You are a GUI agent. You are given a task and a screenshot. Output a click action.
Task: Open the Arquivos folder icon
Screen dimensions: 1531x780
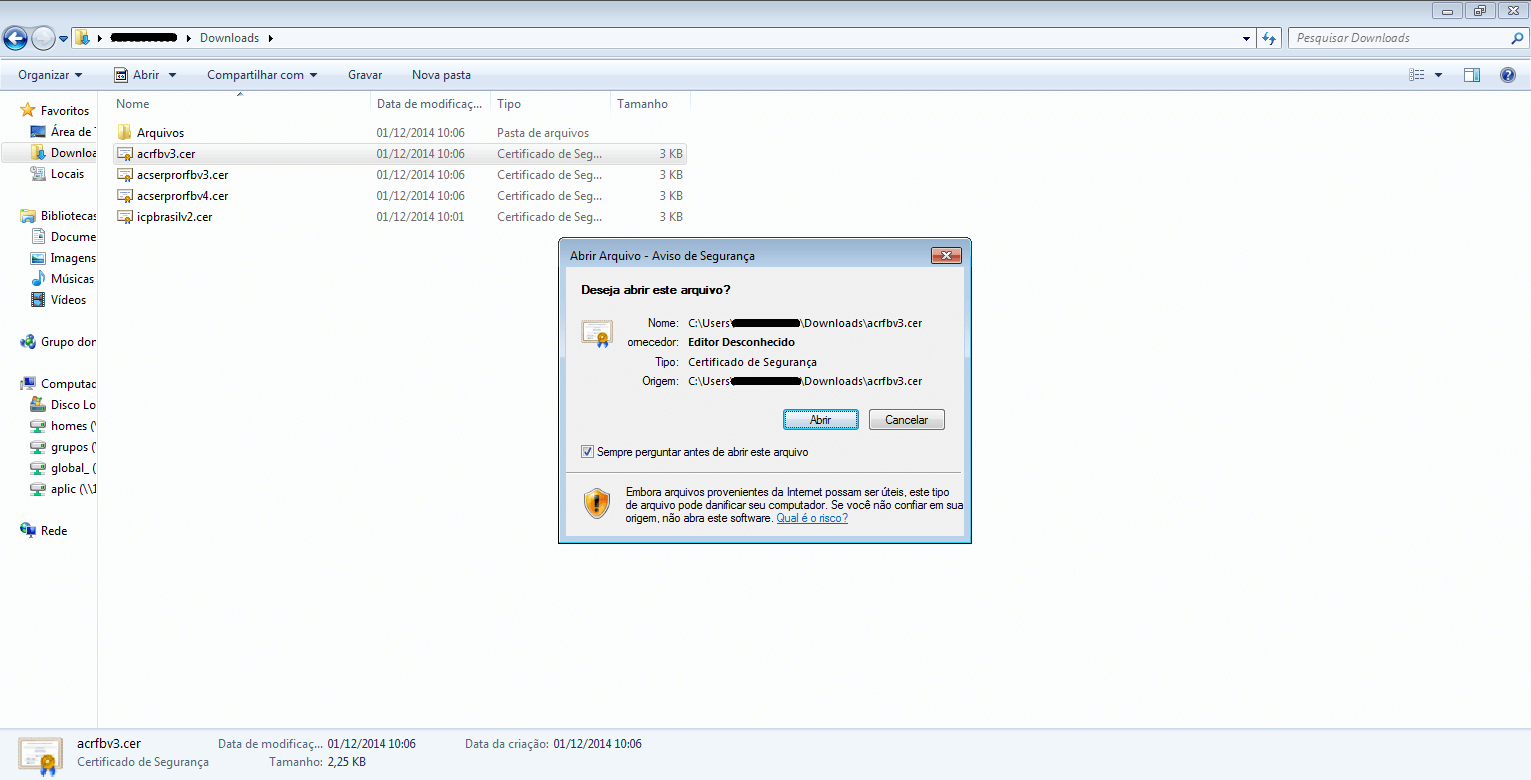tap(125, 133)
